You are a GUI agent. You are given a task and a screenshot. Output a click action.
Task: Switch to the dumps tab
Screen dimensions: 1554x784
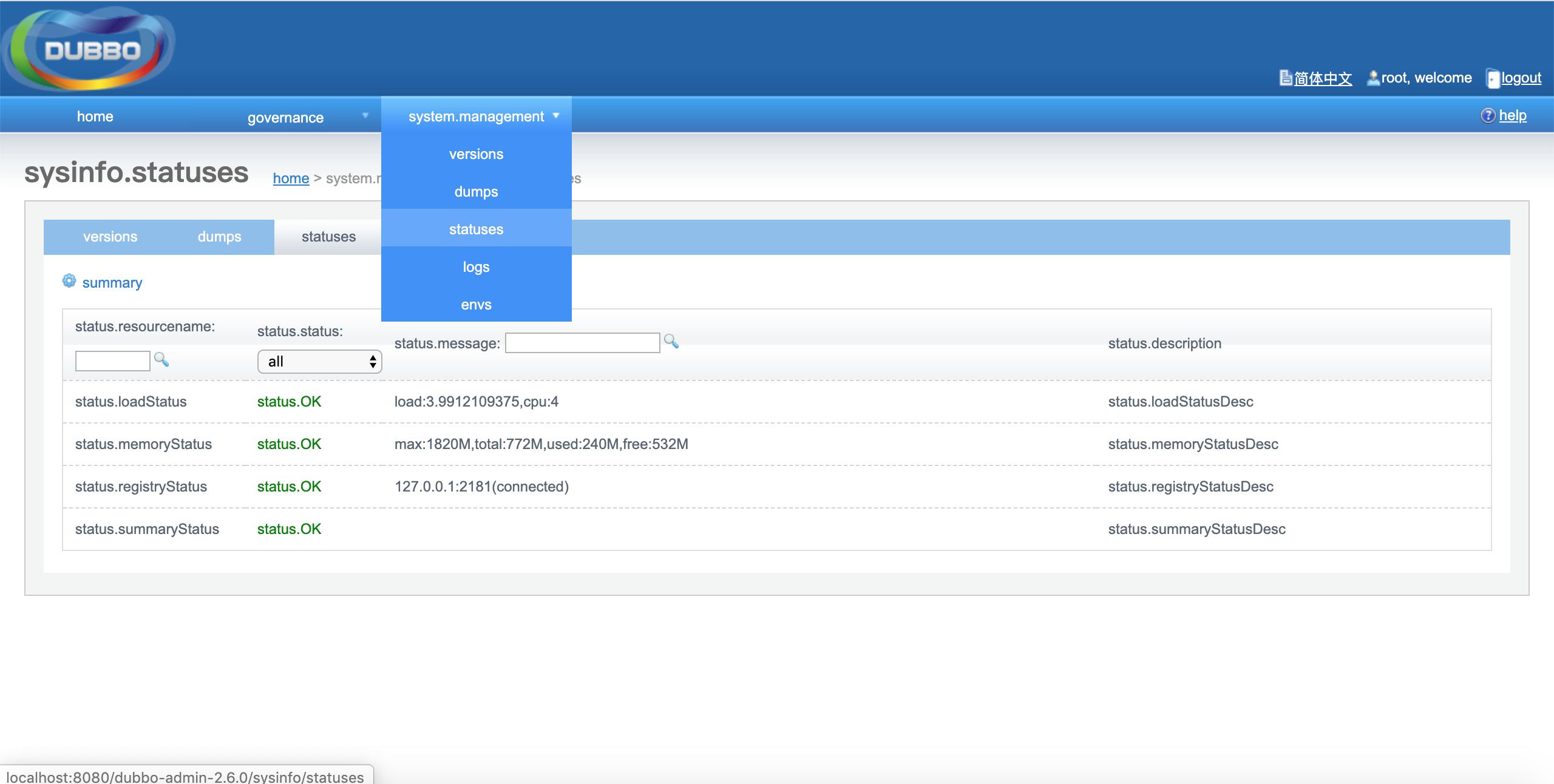(219, 237)
